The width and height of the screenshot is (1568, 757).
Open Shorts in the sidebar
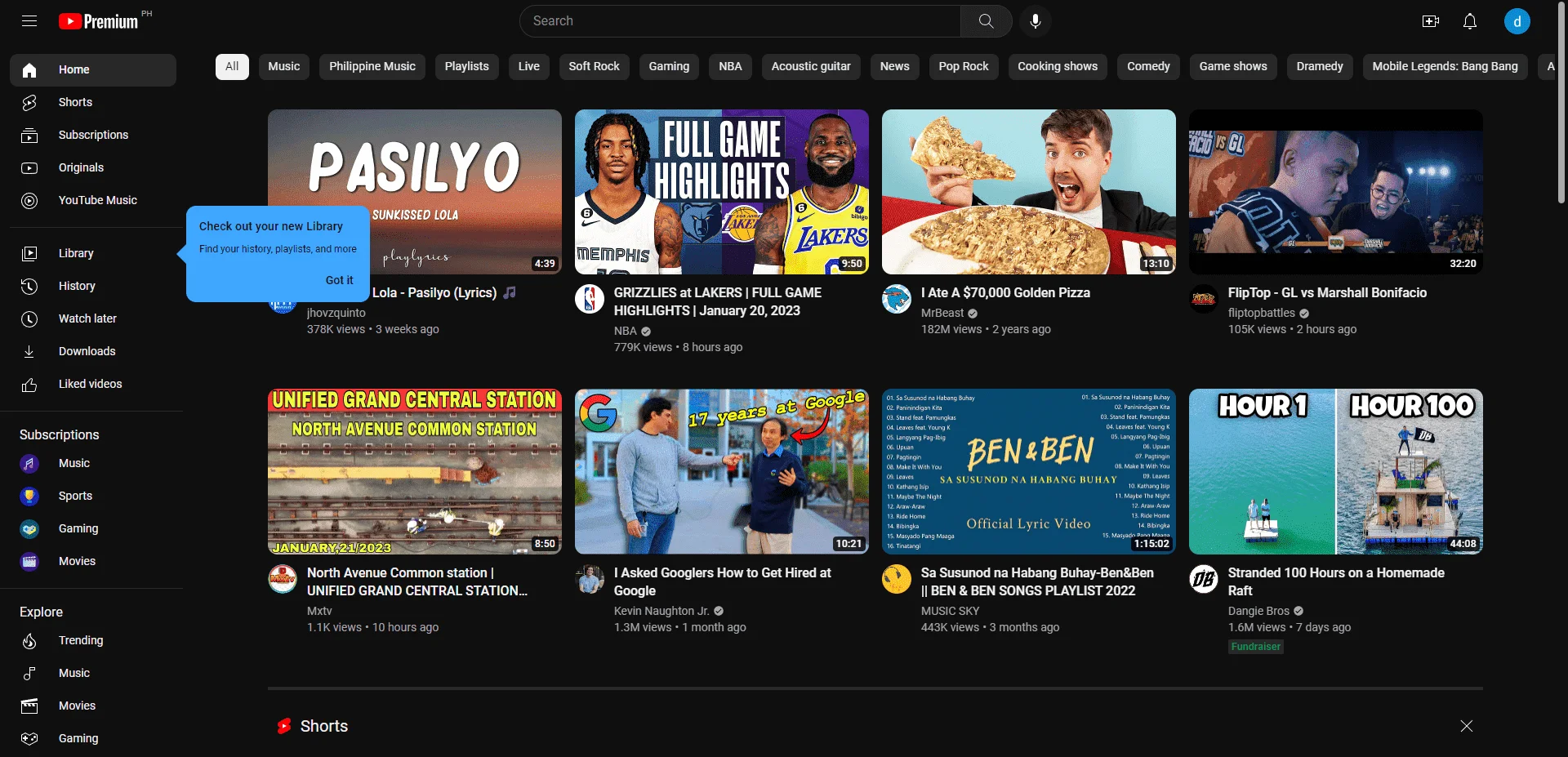coord(93,103)
